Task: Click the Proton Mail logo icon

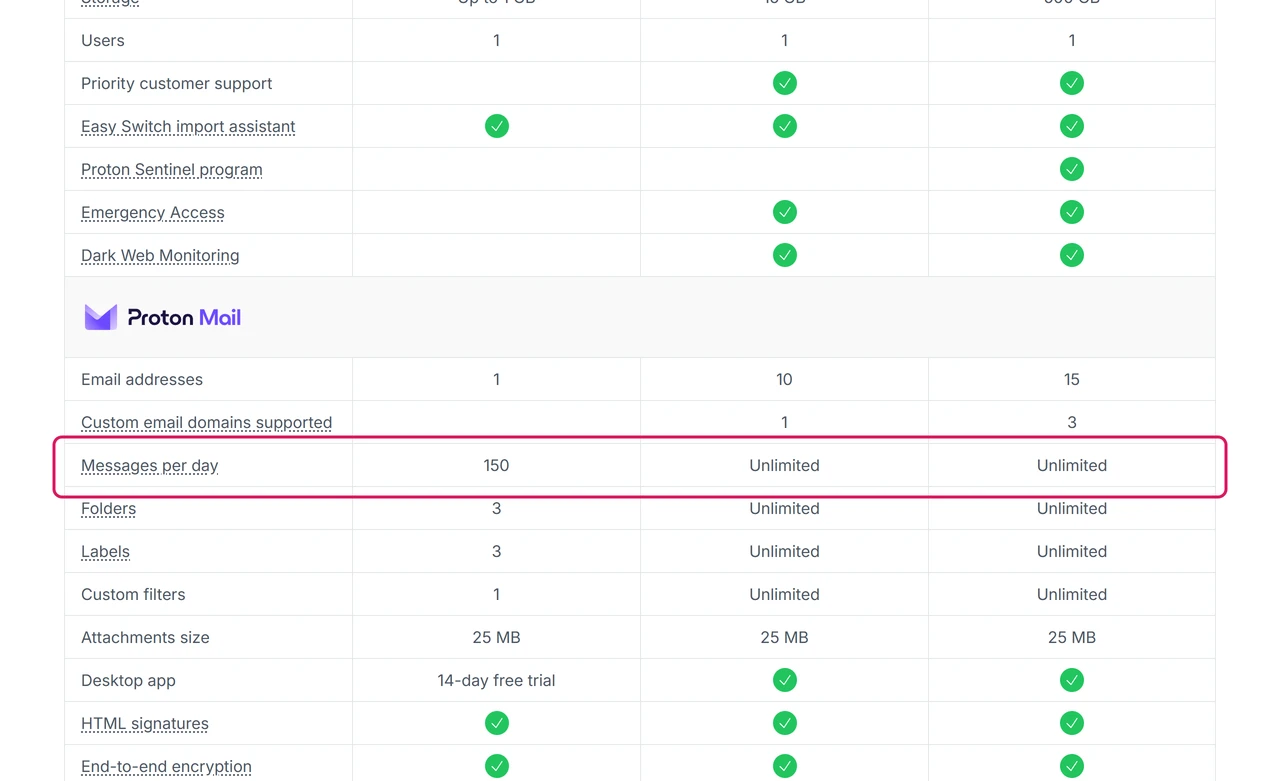Action: 101,317
